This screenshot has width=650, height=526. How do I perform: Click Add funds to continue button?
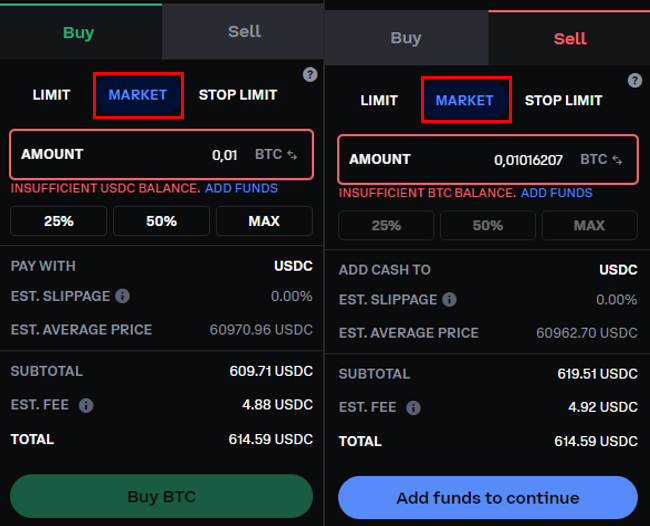[x=487, y=498]
